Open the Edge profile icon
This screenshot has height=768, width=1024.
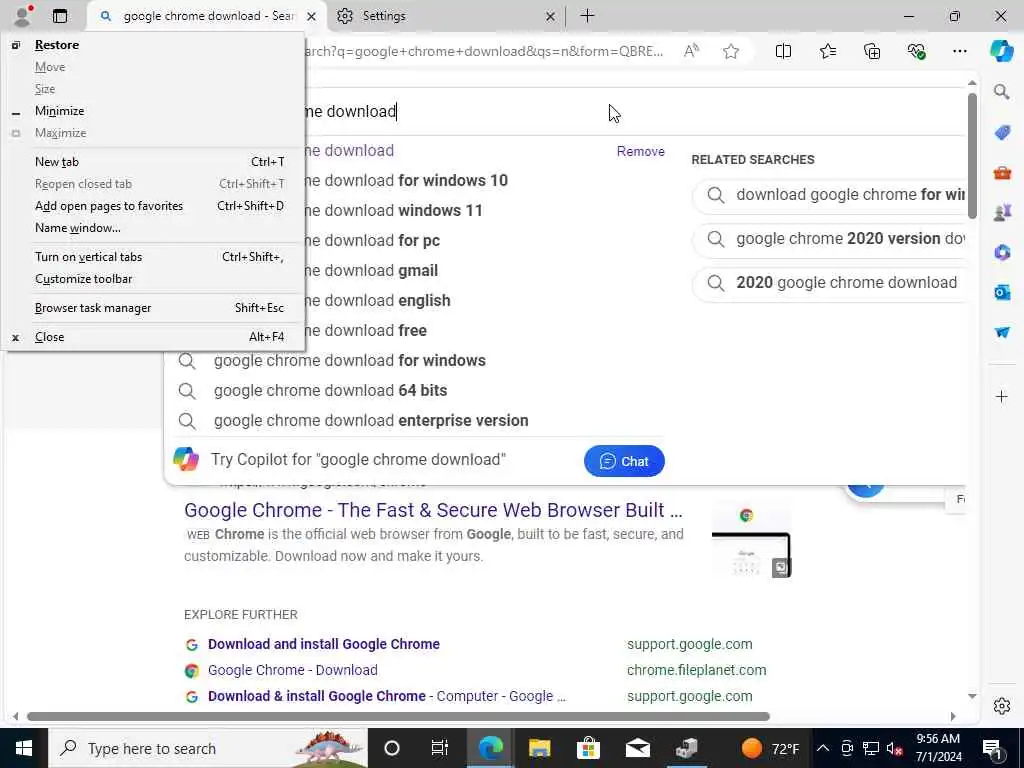click(24, 16)
